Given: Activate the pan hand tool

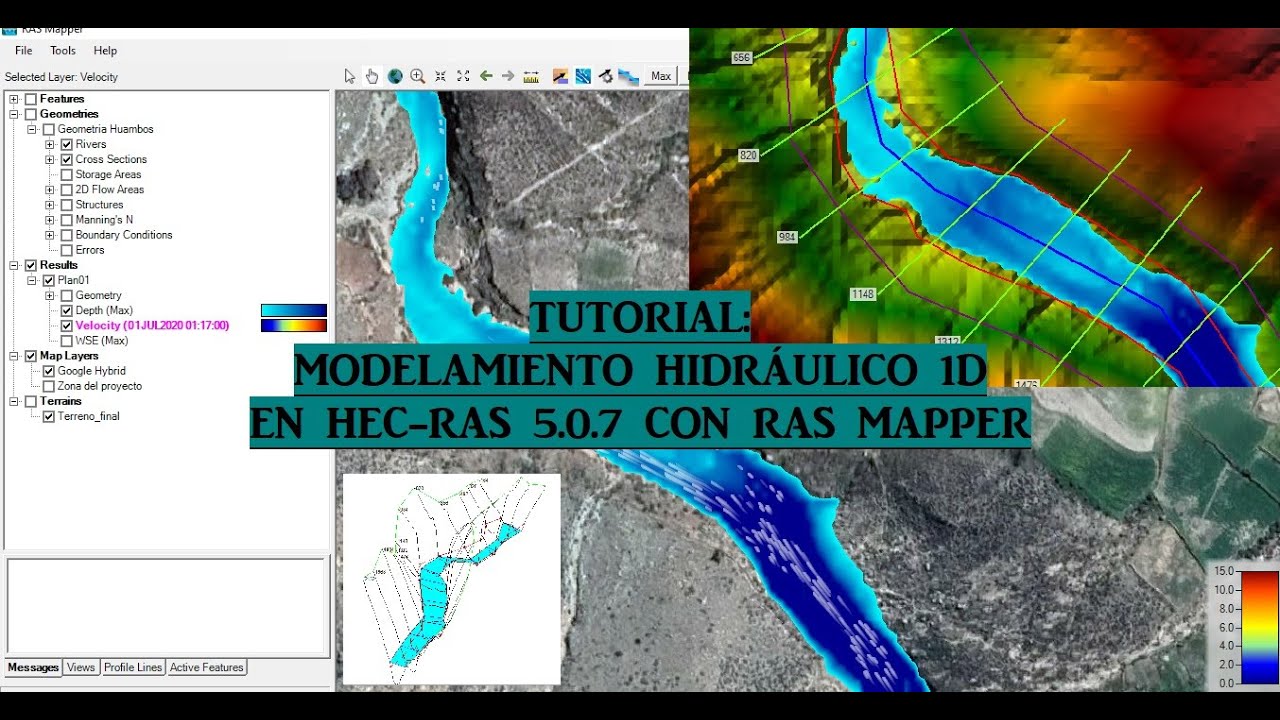Looking at the screenshot, I should coord(372,76).
